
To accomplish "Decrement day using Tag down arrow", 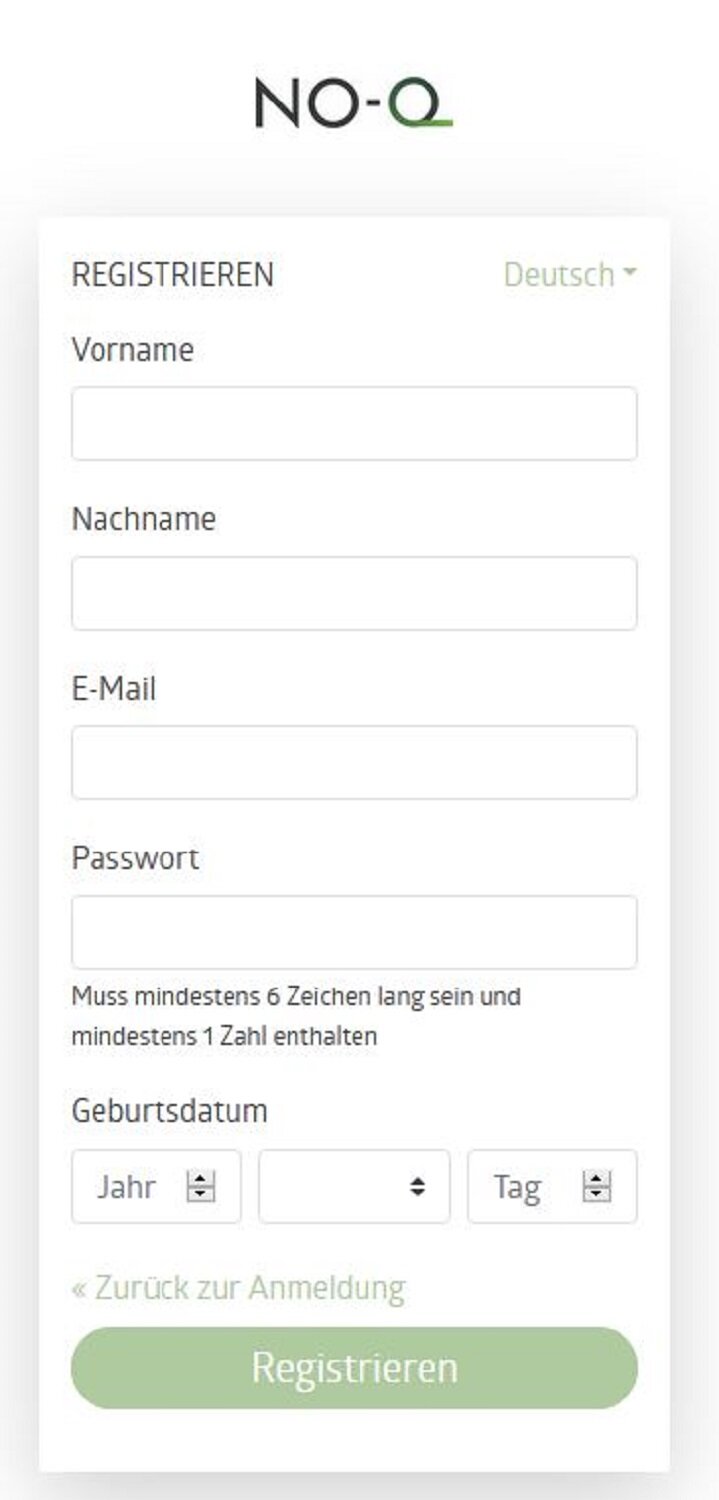I will (597, 1194).
